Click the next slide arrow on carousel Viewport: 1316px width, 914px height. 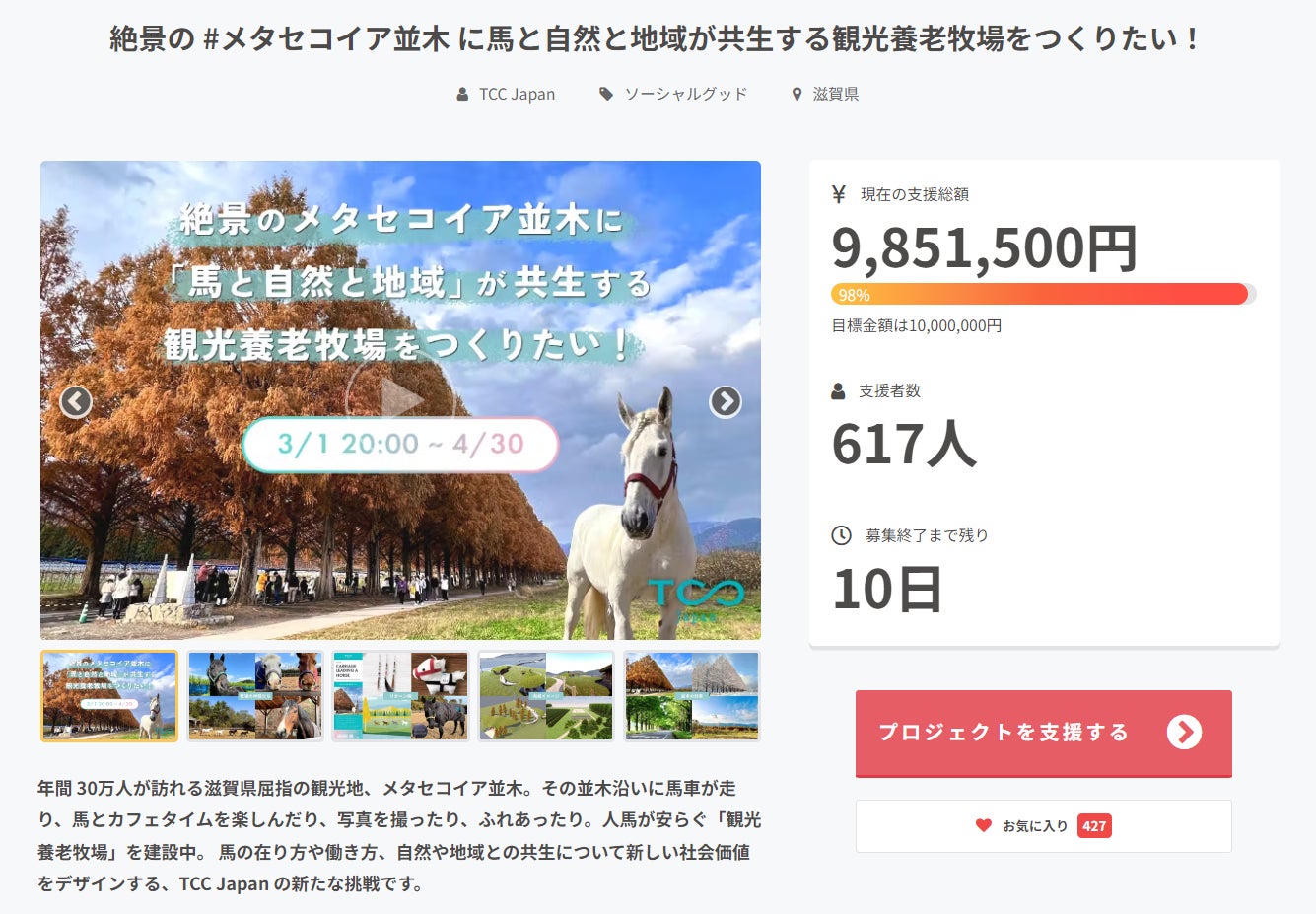(x=726, y=402)
